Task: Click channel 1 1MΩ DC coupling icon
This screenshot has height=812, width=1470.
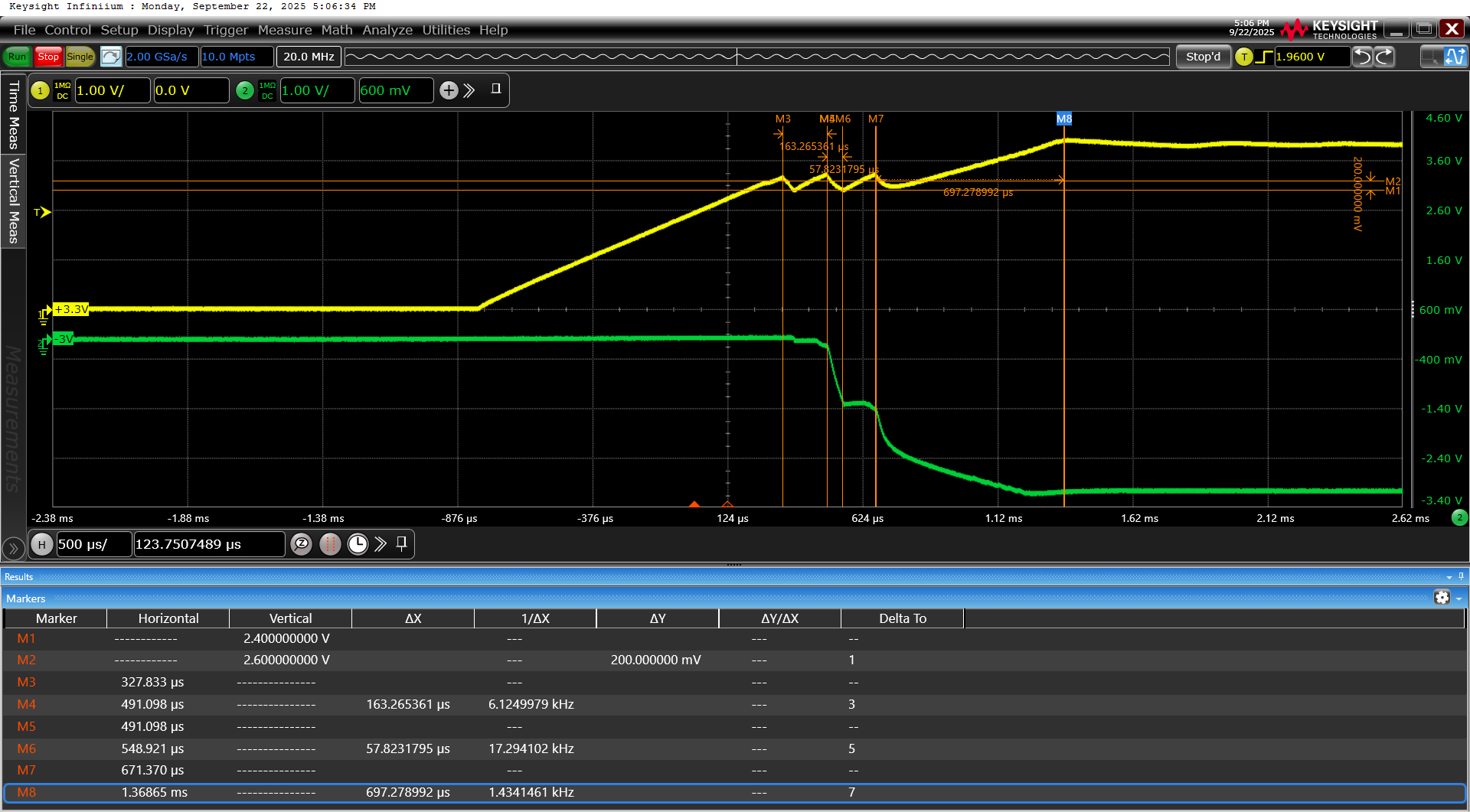Action: click(63, 90)
